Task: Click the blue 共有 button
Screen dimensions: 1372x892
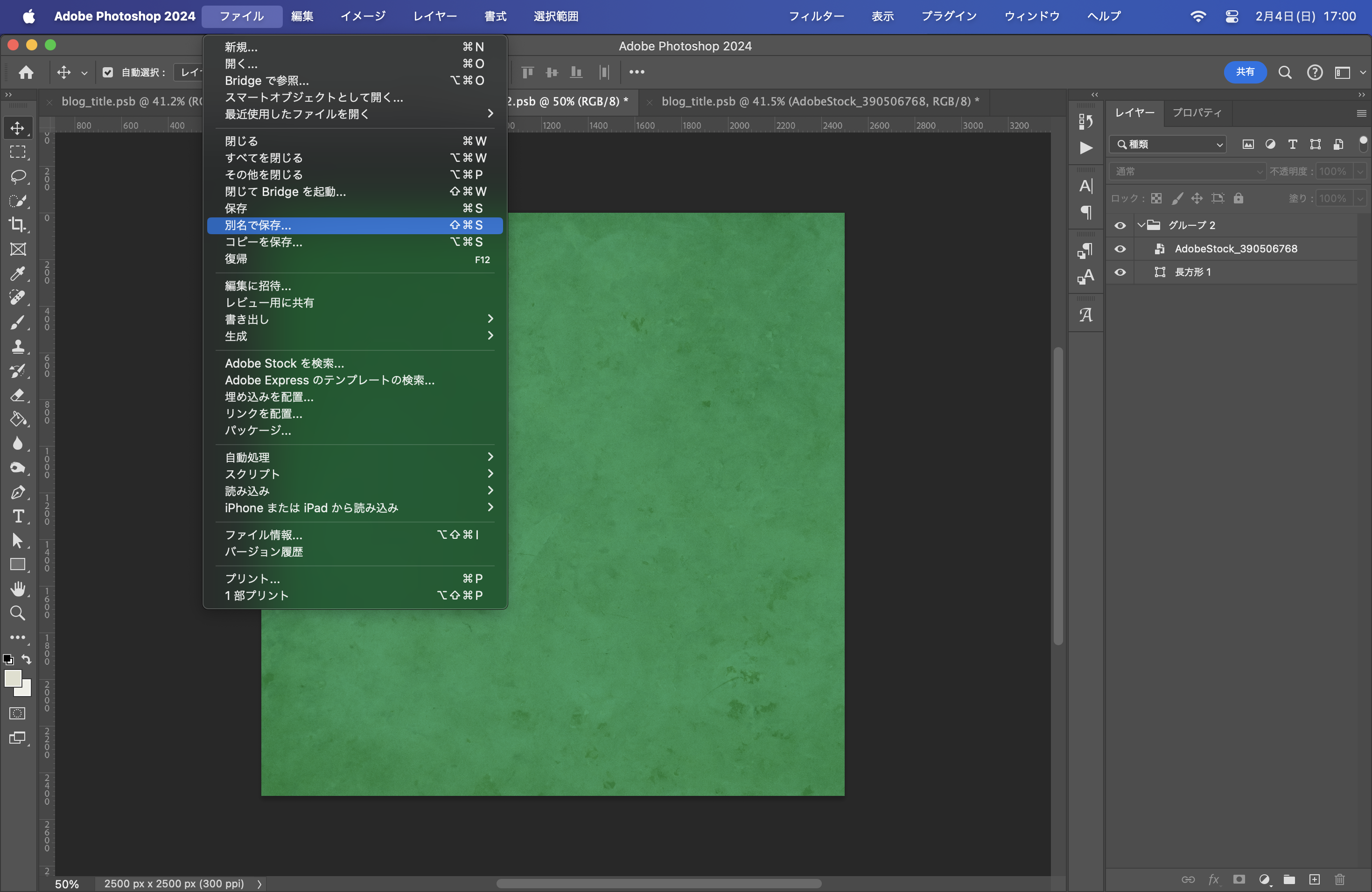Action: coord(1244,72)
